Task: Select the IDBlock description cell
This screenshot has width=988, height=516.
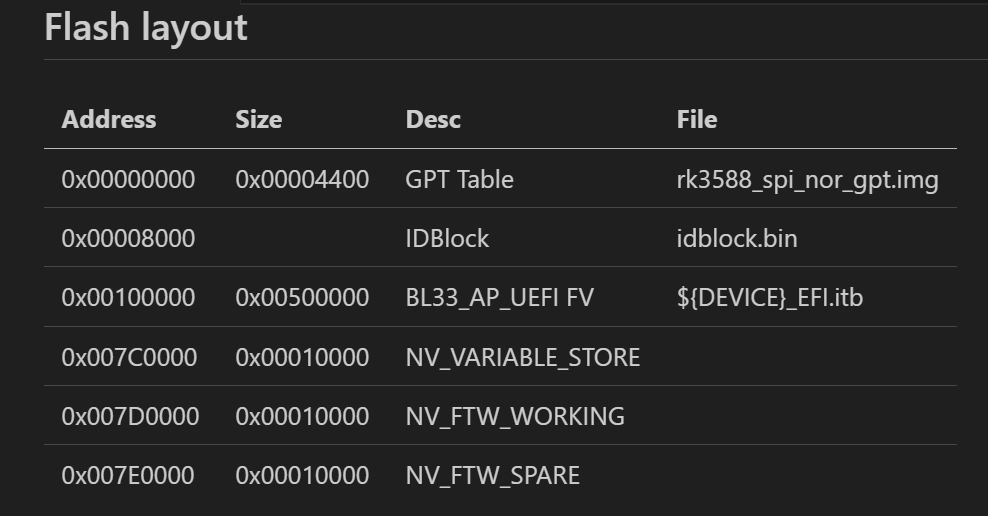Action: (x=447, y=239)
